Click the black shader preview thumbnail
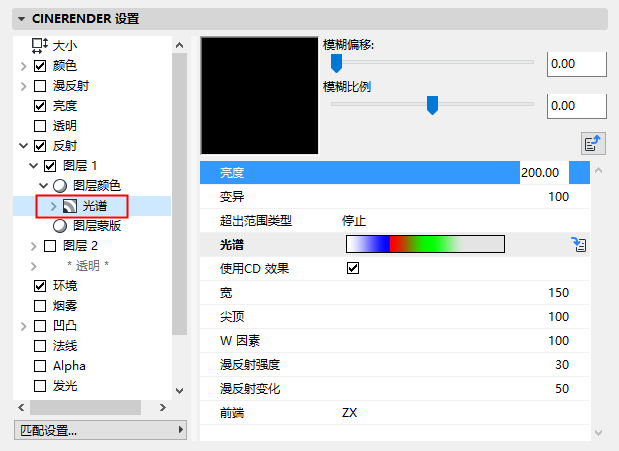The width and height of the screenshot is (619, 451). pos(259,96)
